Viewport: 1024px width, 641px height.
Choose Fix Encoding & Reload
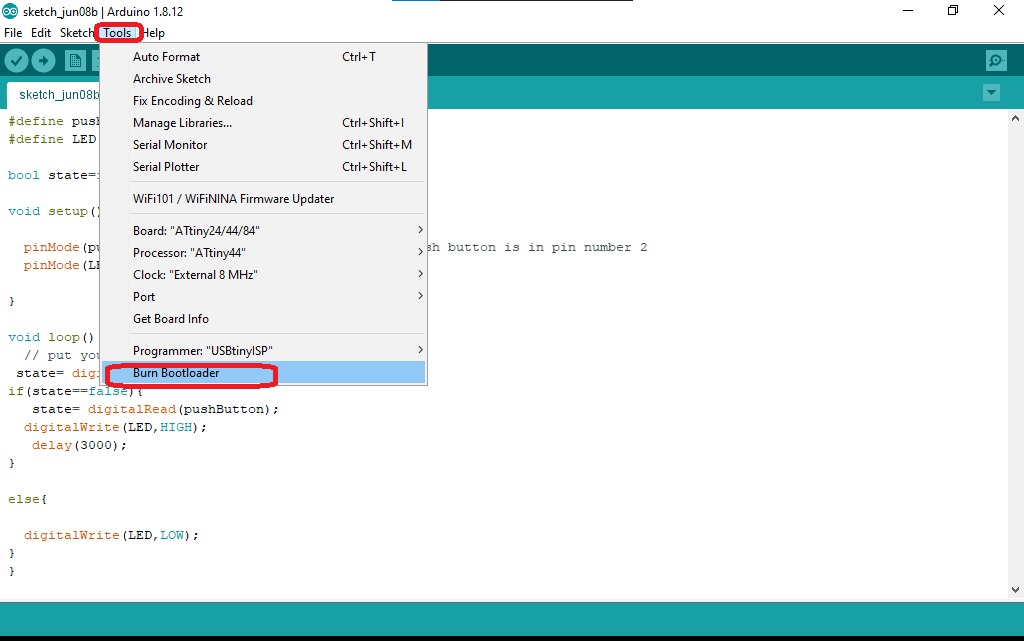264,101
